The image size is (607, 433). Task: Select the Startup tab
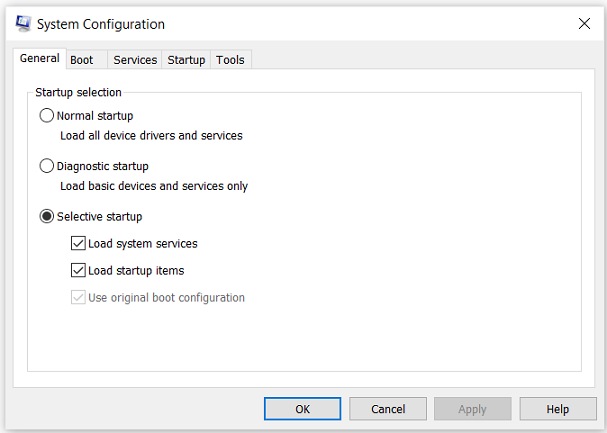186,60
